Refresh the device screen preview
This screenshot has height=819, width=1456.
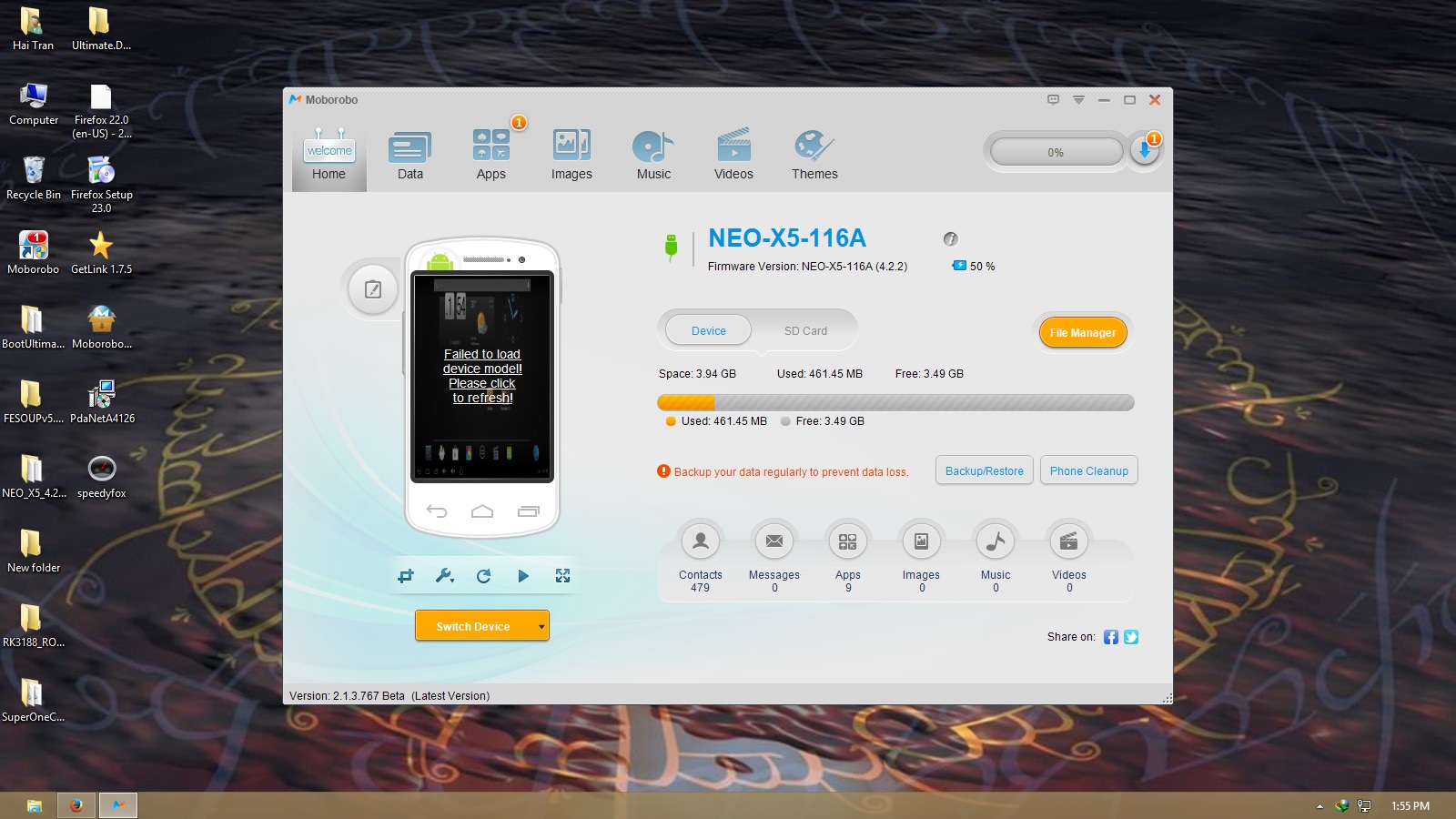(483, 575)
